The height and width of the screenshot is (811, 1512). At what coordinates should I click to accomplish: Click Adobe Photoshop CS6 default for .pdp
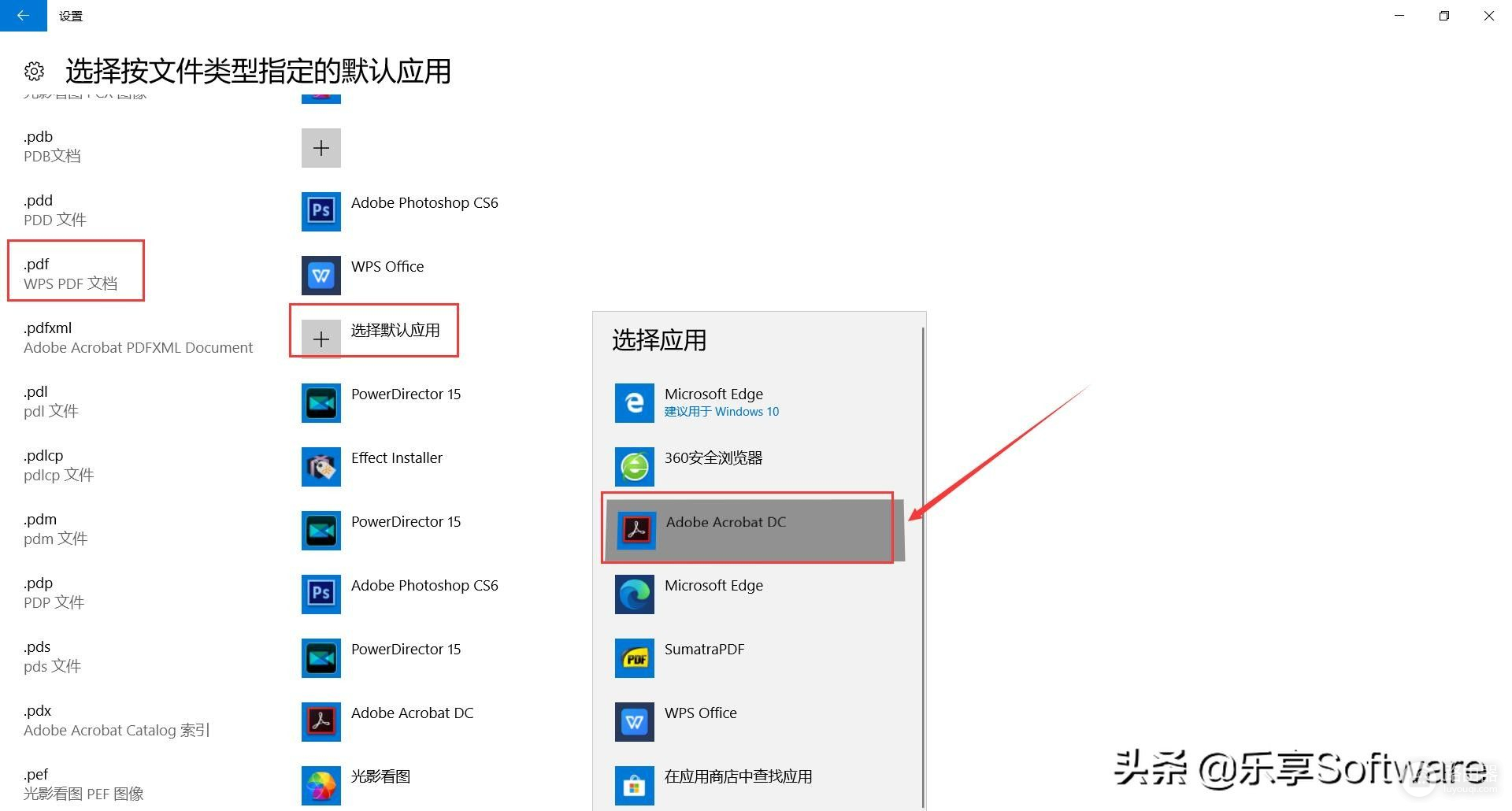[x=402, y=594]
